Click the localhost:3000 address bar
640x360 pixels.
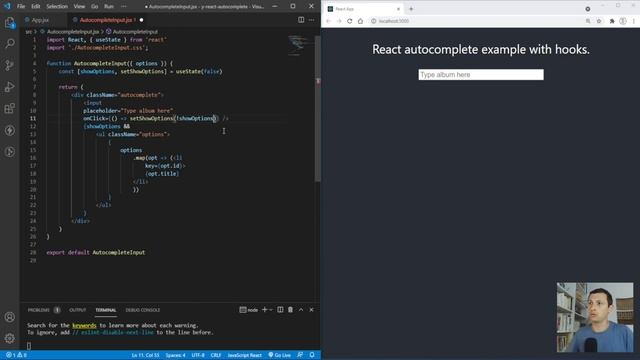click(x=476, y=21)
